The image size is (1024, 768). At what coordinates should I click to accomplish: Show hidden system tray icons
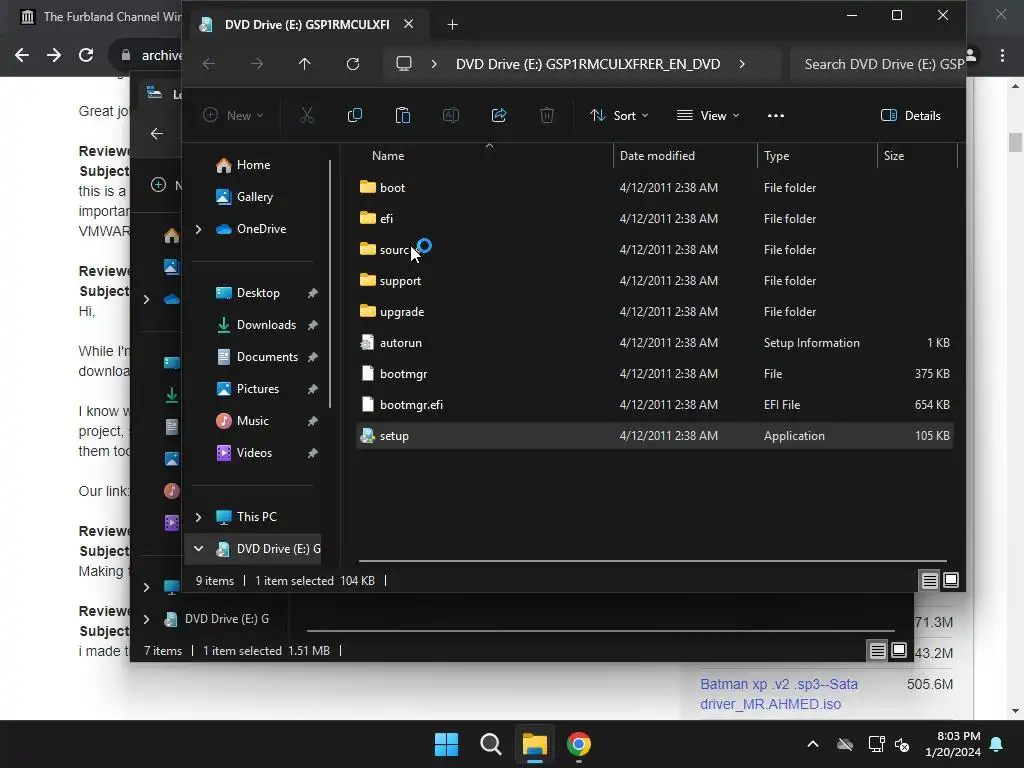click(x=812, y=744)
